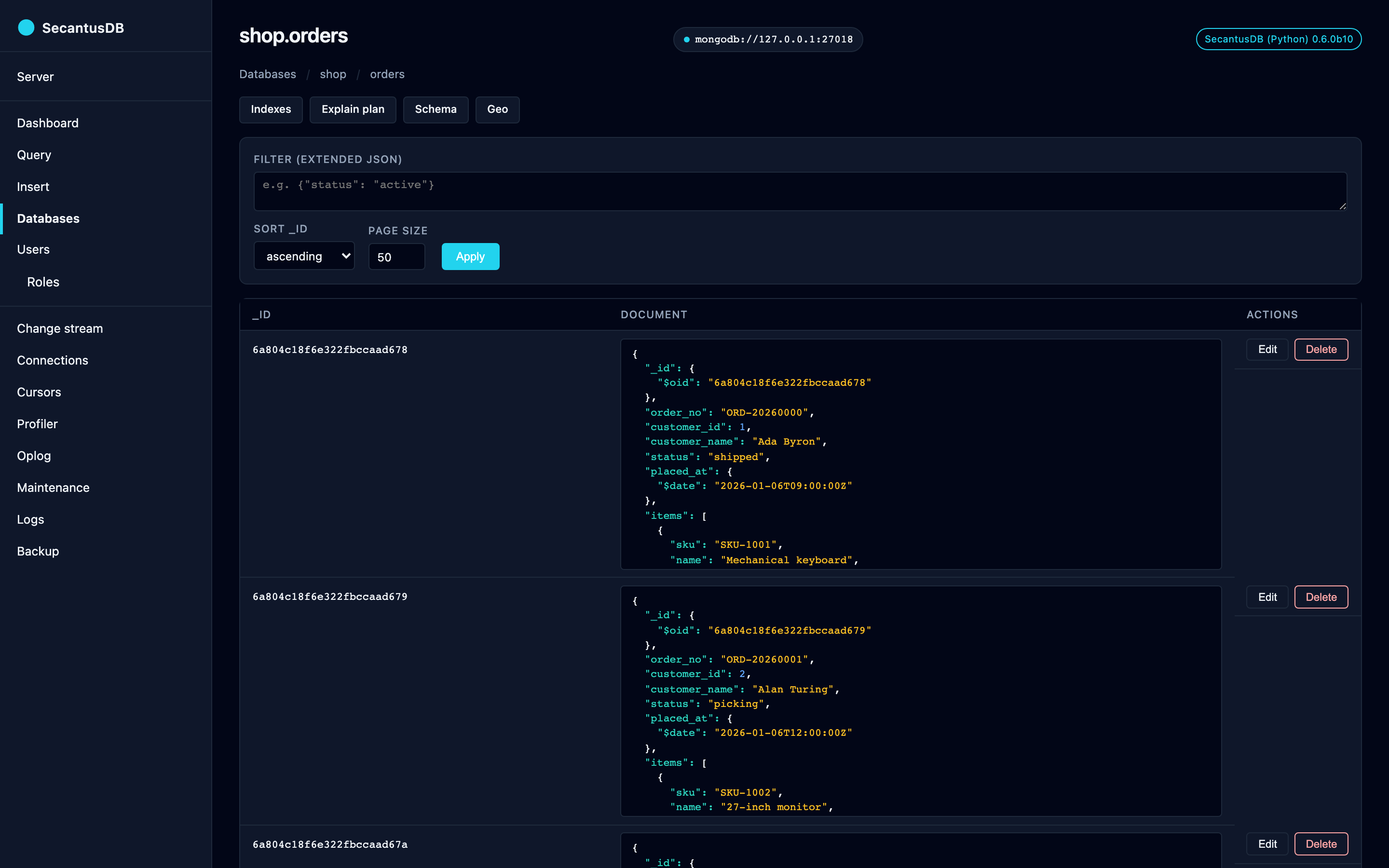
Task: Click _id cell 6a804c18f6e322fbccaad679
Action: pyautogui.click(x=330, y=597)
